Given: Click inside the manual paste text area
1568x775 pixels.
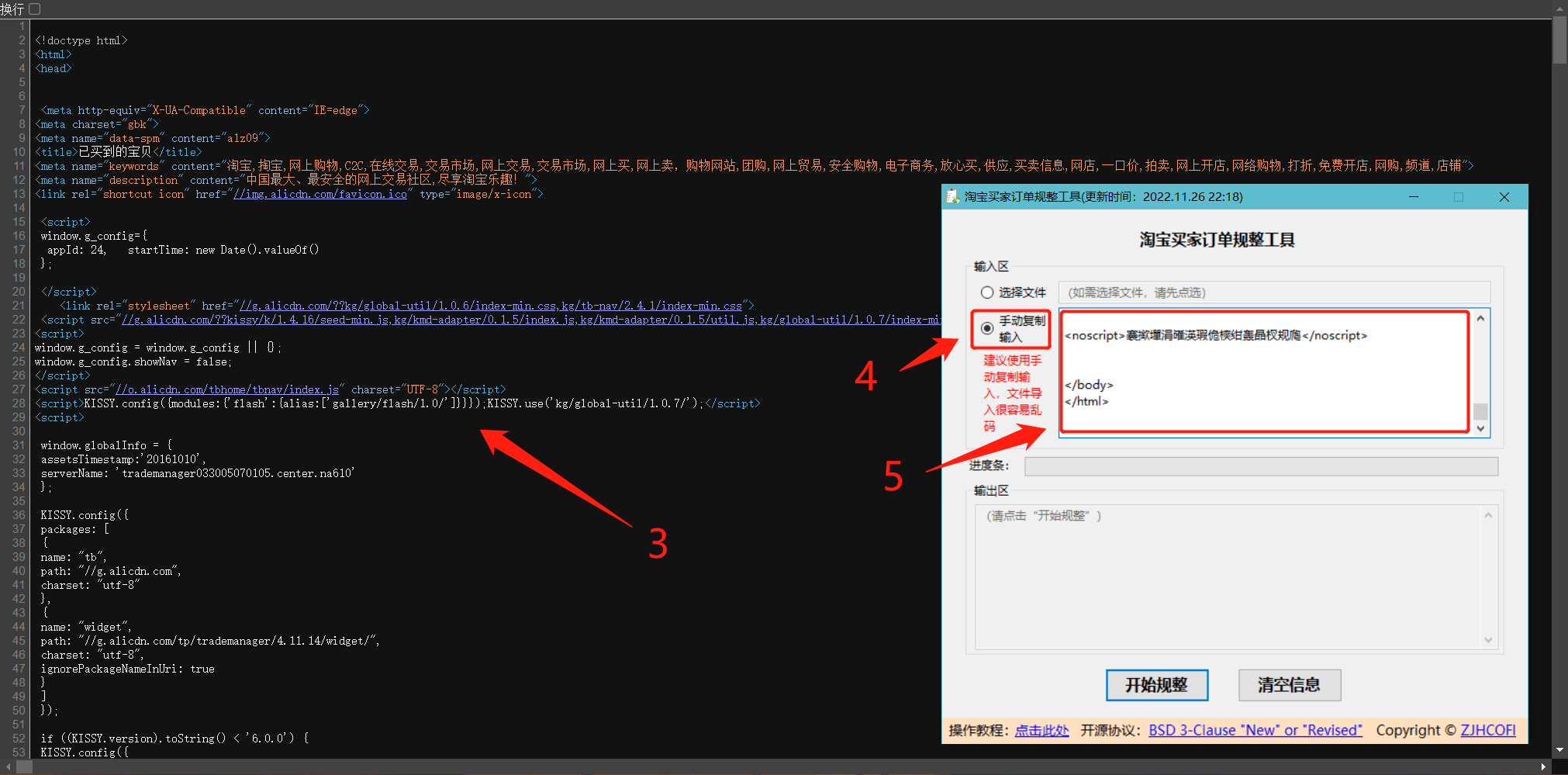Looking at the screenshot, I should [x=1265, y=372].
